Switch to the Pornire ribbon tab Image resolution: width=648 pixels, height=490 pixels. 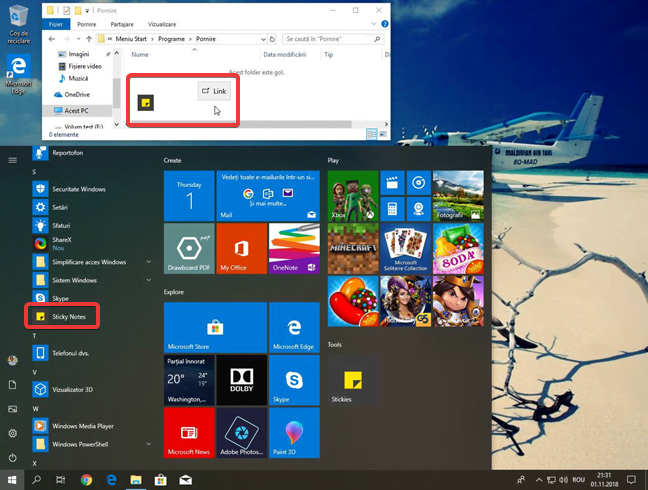tap(86, 24)
